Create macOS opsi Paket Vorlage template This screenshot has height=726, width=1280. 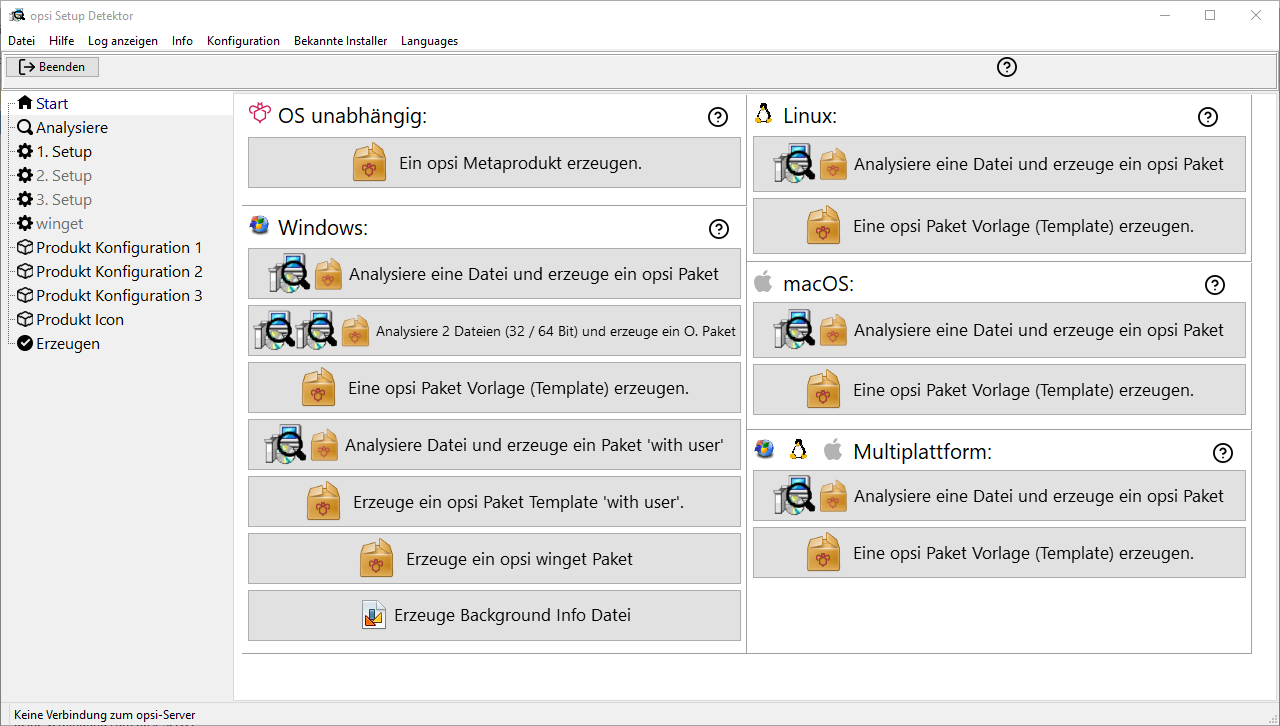999,390
